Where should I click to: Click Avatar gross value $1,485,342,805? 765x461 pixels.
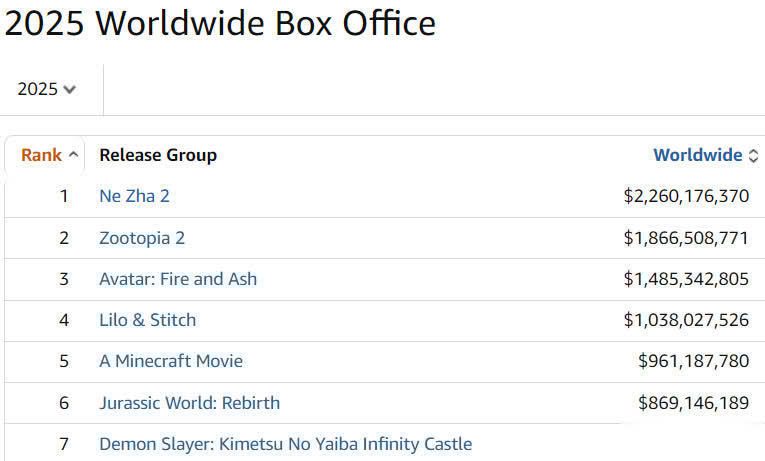coord(686,279)
